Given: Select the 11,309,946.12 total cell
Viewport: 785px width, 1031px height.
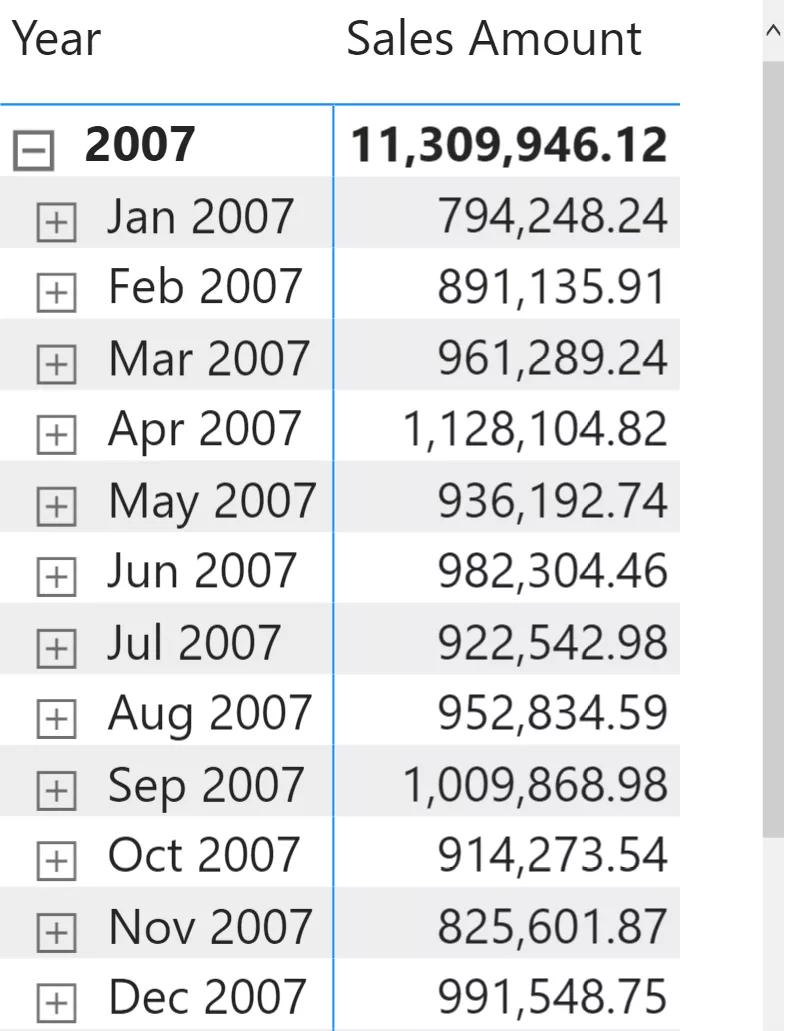Looking at the screenshot, I should pyautogui.click(x=508, y=145).
